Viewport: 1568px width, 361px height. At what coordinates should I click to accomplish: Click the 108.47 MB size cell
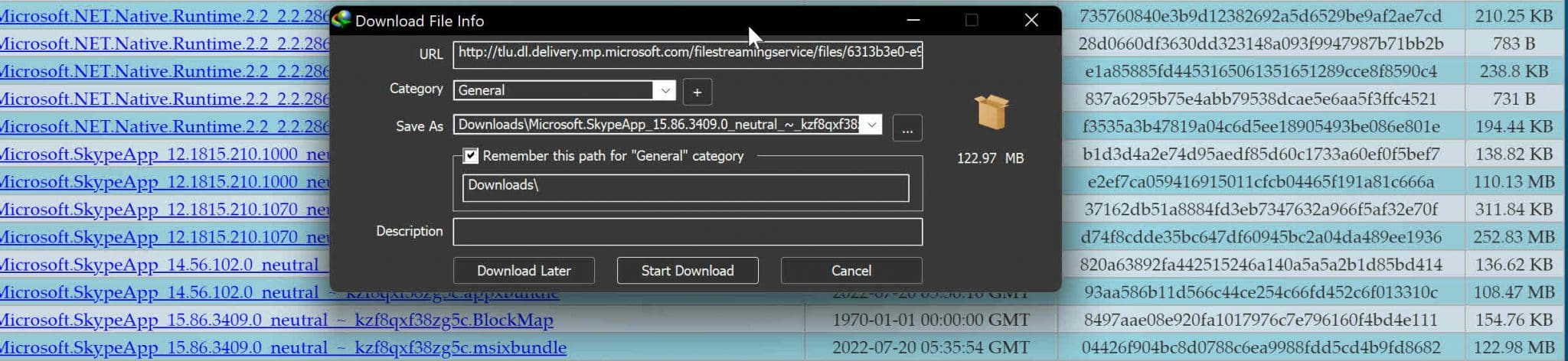[x=1514, y=292]
